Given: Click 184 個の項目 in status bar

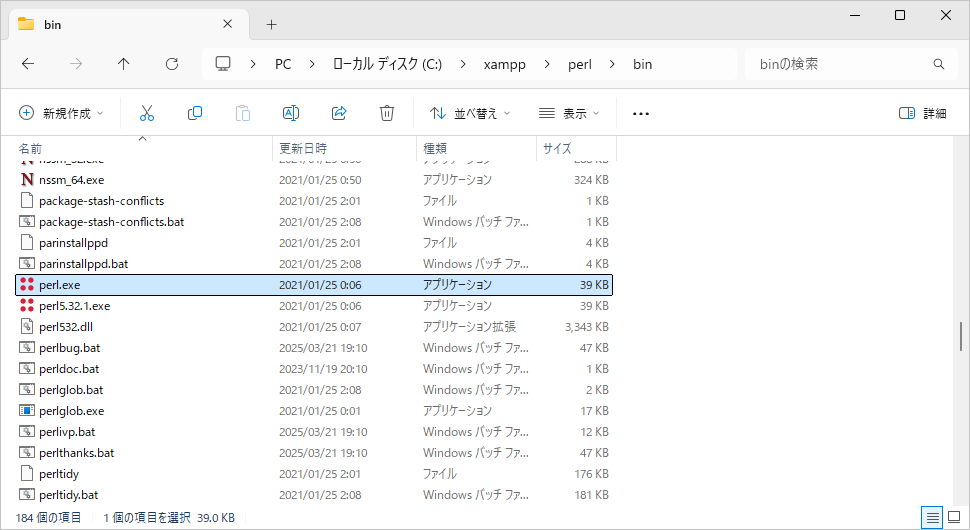Looking at the screenshot, I should point(48,518).
